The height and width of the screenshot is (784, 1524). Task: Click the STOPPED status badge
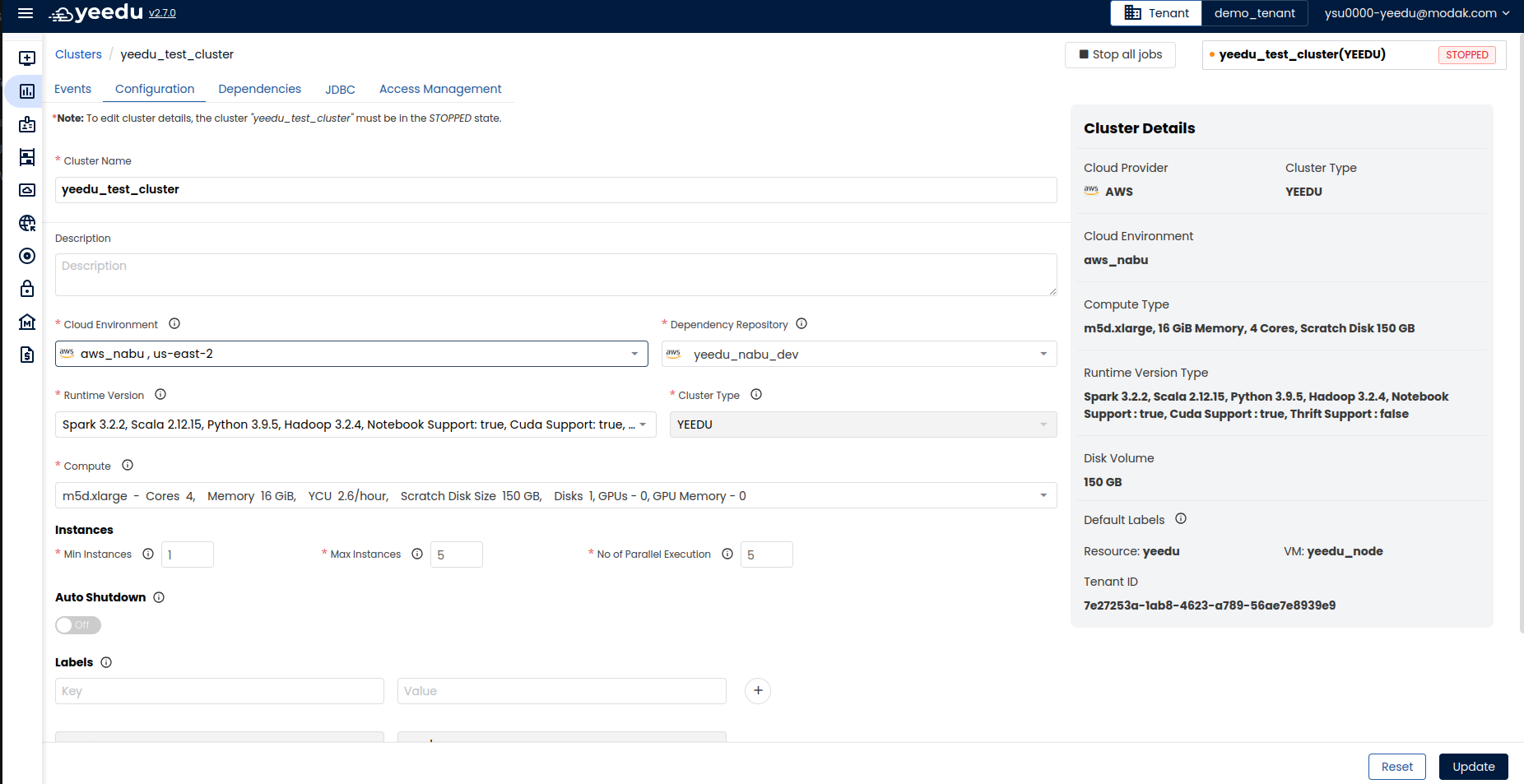click(1467, 55)
